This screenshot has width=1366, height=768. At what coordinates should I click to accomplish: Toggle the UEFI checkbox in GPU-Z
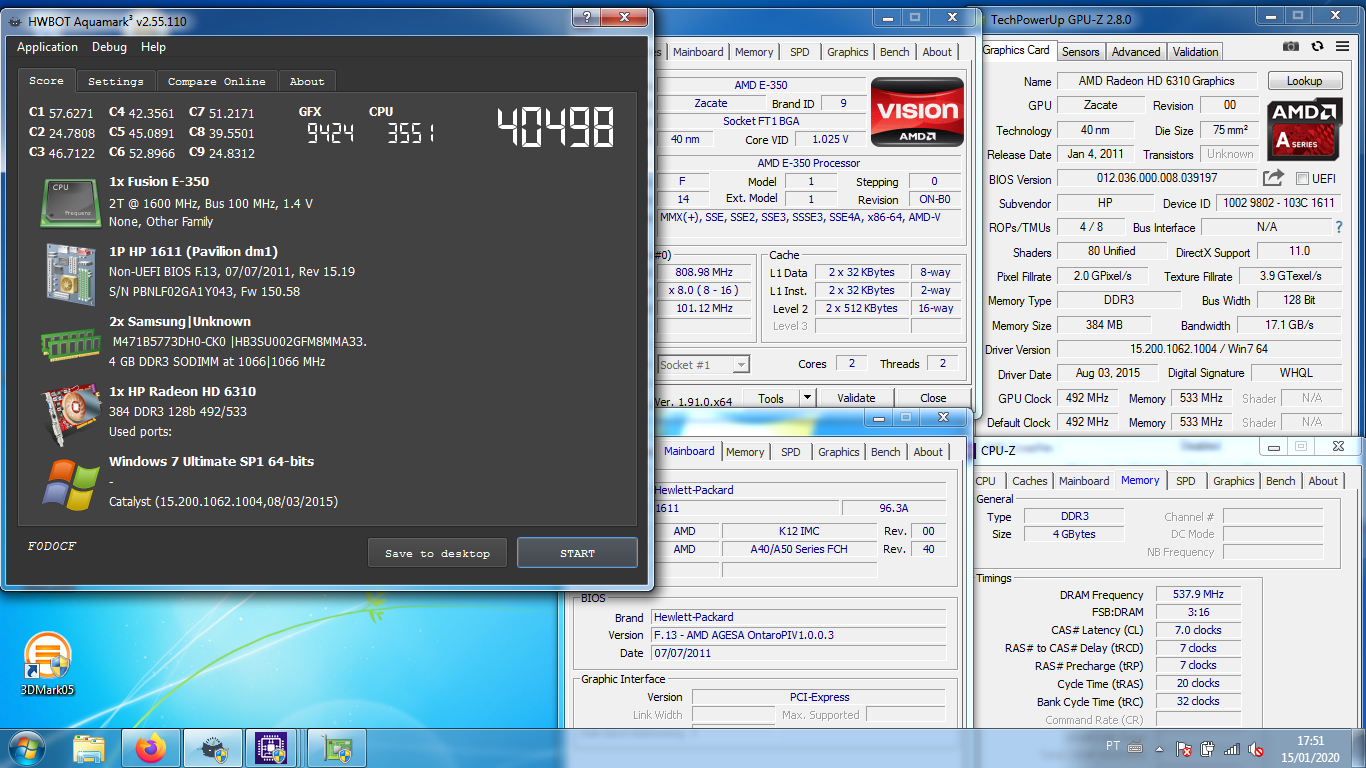click(x=1302, y=179)
